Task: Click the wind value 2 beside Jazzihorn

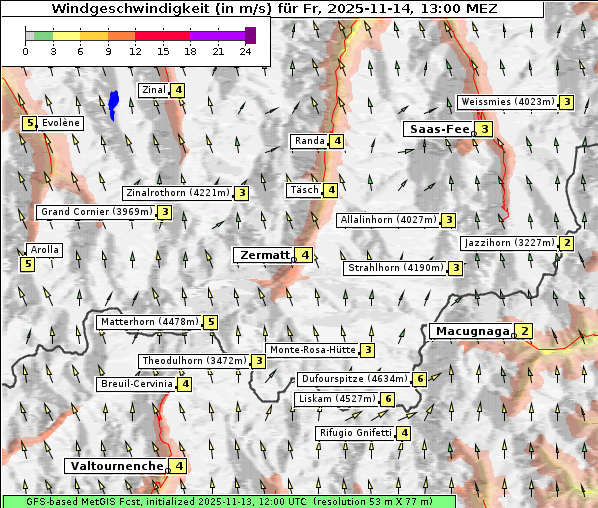Action: pyautogui.click(x=567, y=243)
